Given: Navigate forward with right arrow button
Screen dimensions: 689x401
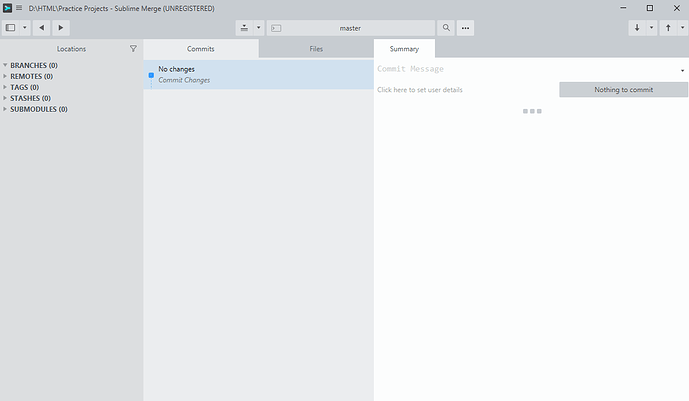Looking at the screenshot, I should point(61,28).
